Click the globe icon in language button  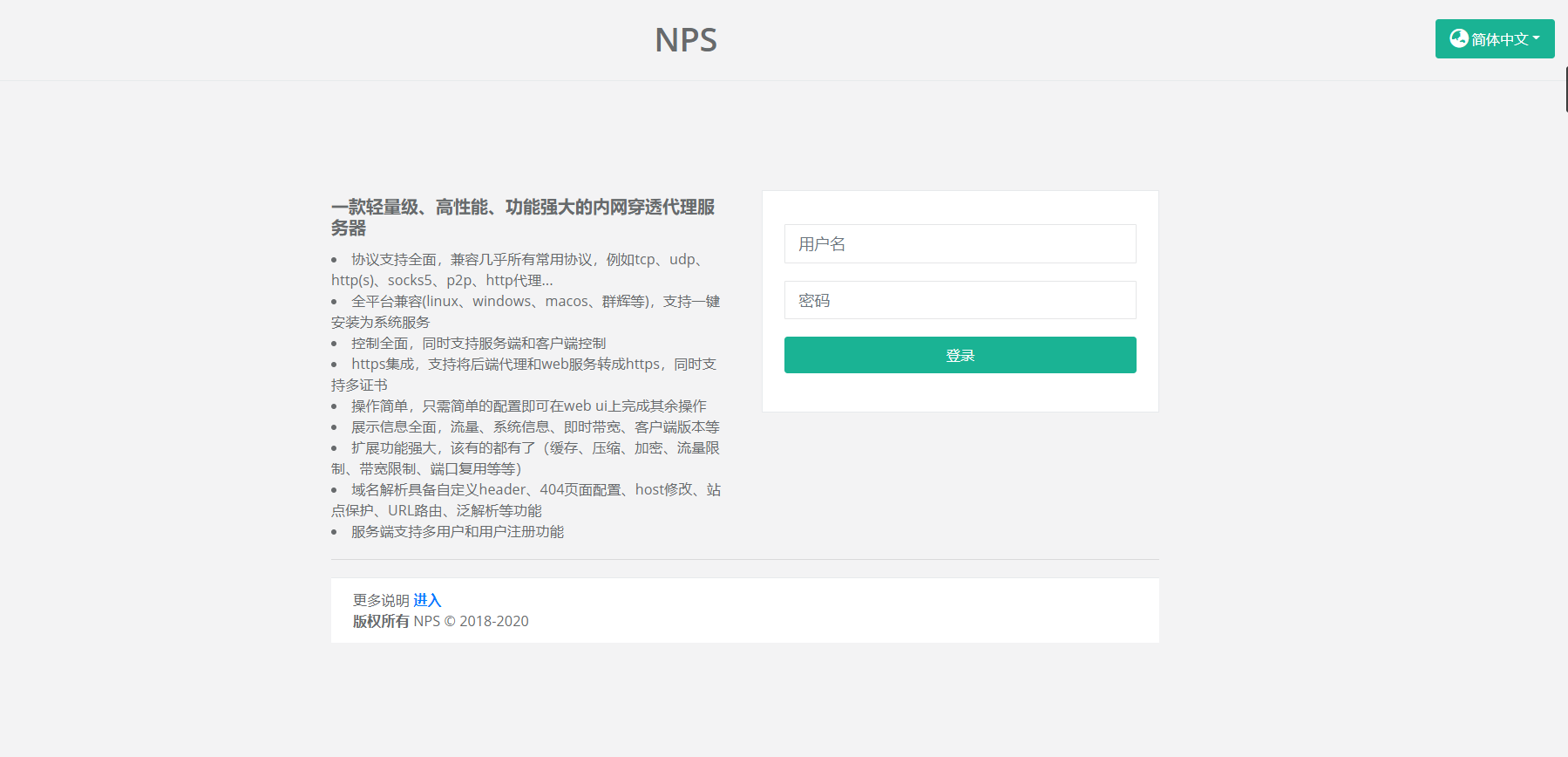click(1458, 38)
